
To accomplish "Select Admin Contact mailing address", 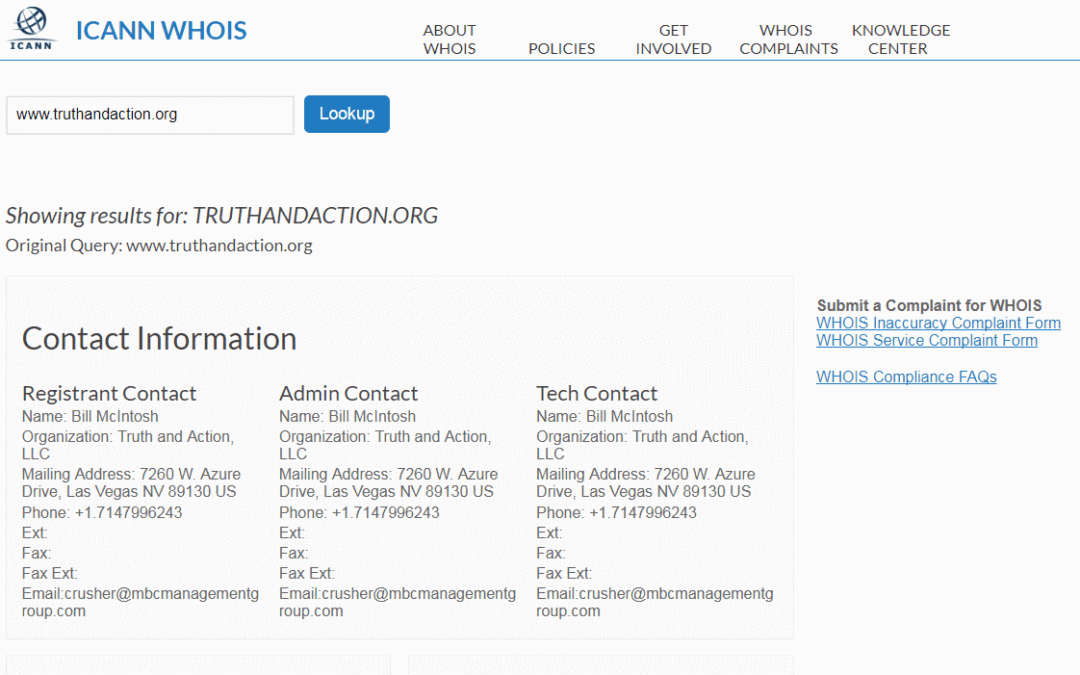I will (x=388, y=483).
